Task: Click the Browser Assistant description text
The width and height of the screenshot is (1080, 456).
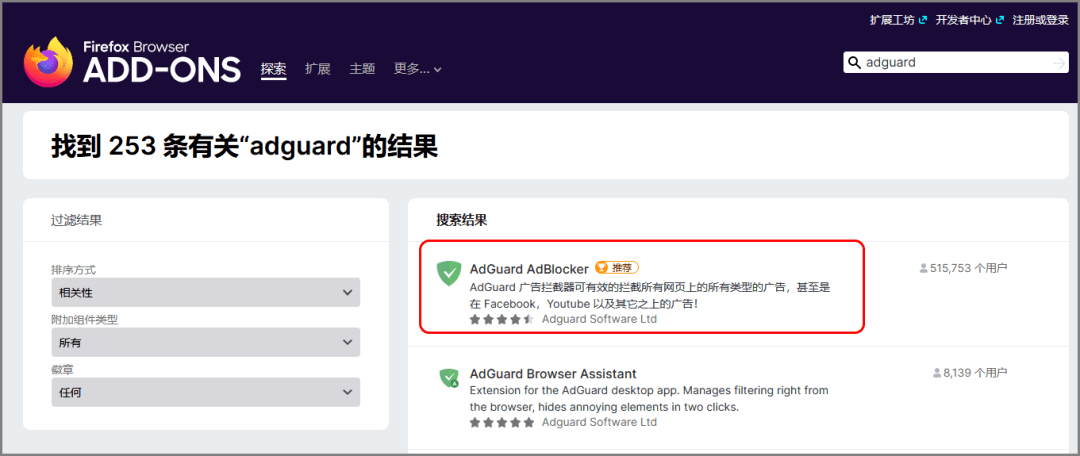Action: click(x=648, y=399)
